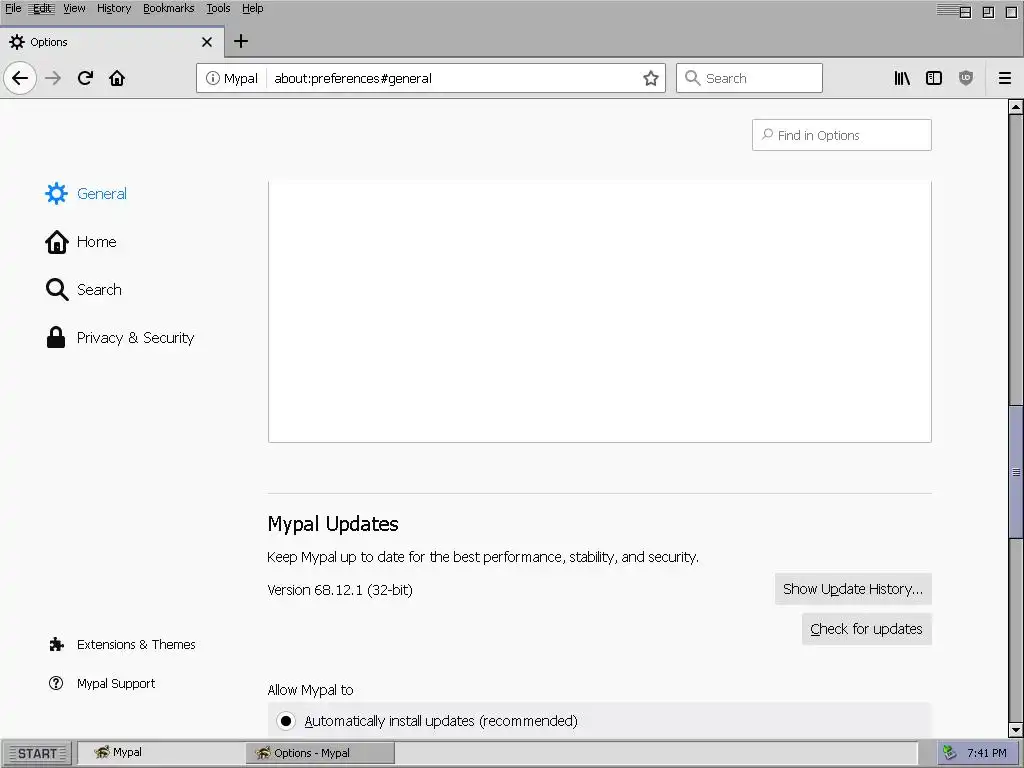Open the home page via house icon

click(117, 78)
